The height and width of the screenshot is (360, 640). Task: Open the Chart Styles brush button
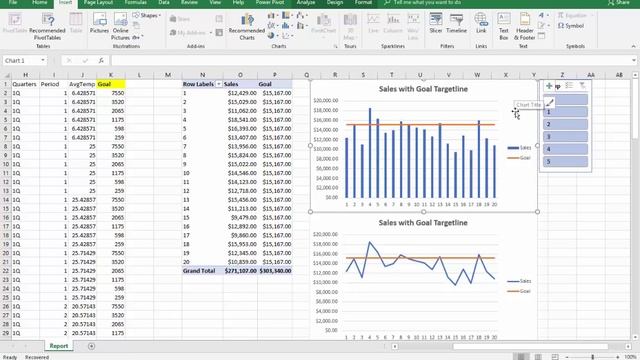pyautogui.click(x=549, y=102)
